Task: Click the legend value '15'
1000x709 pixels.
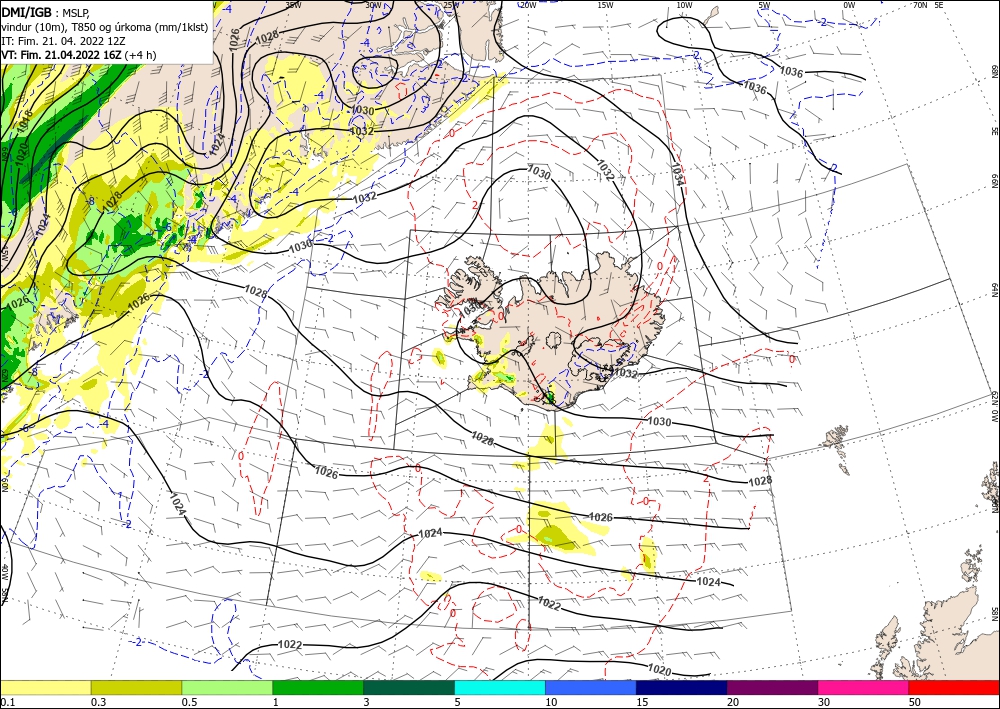Action: (x=642, y=702)
